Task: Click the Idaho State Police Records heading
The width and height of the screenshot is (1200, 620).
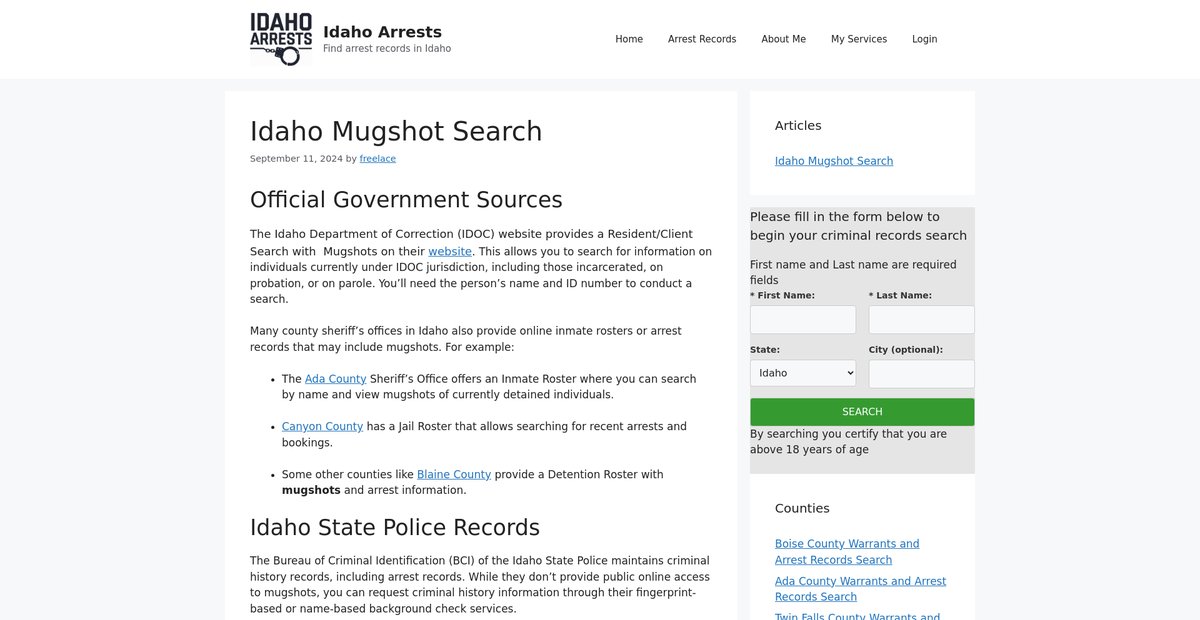Action: 395,527
